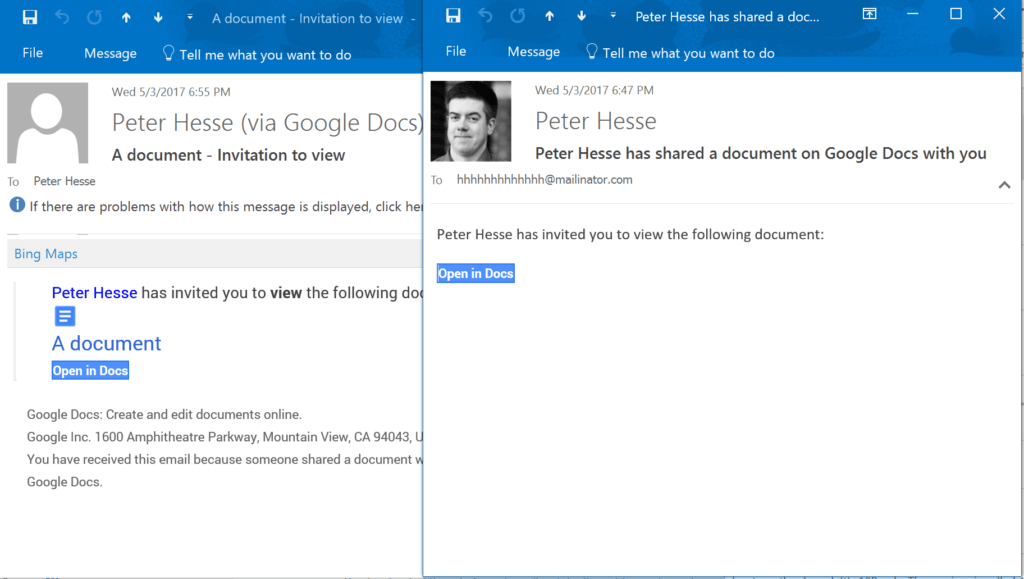The width and height of the screenshot is (1024, 579).
Task: Click the Ribbon Display Options icon
Action: (x=869, y=14)
